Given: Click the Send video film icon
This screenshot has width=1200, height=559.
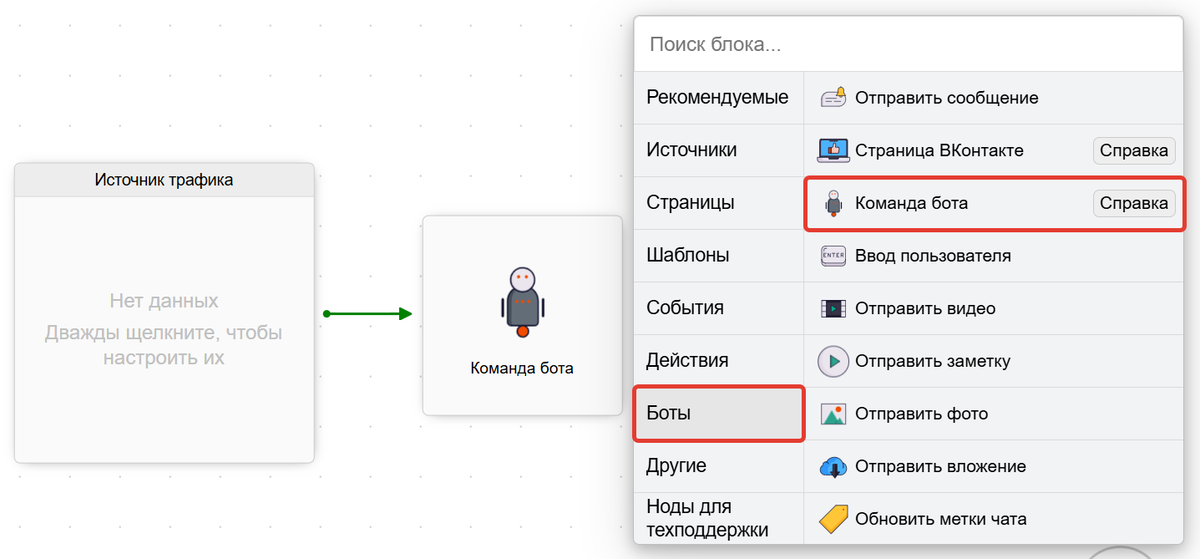Looking at the screenshot, I should coord(834,308).
